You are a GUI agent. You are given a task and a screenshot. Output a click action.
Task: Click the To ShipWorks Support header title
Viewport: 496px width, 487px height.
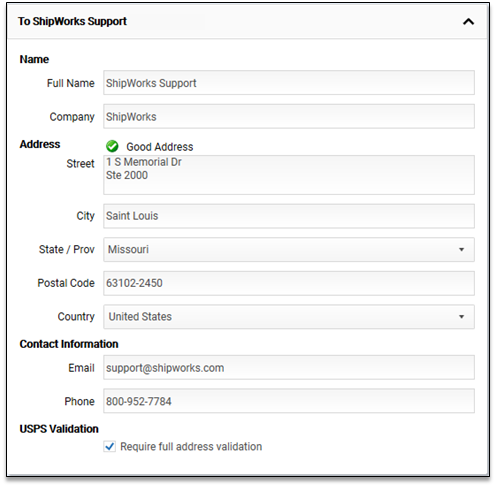click(x=72, y=21)
